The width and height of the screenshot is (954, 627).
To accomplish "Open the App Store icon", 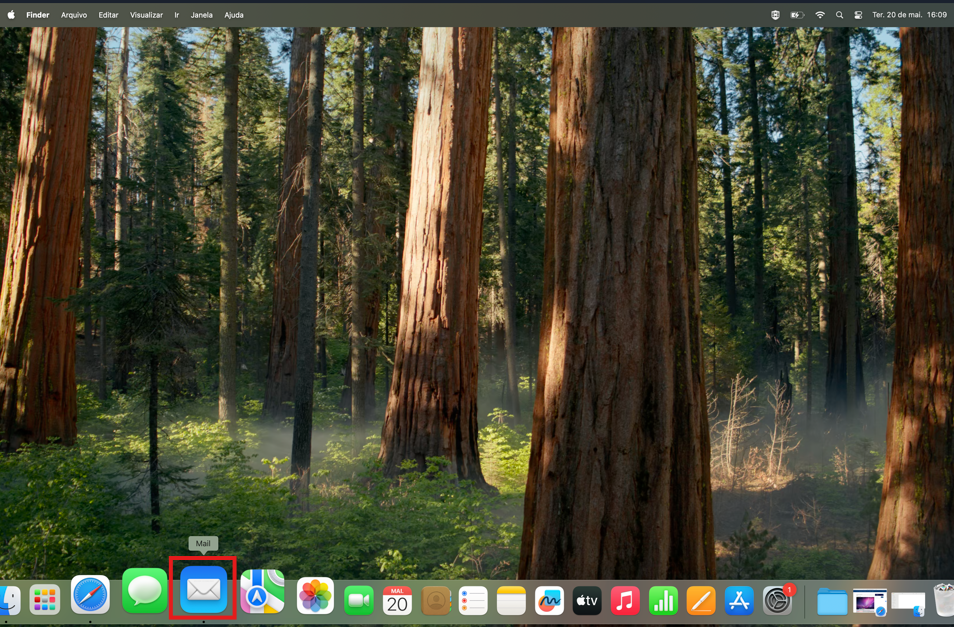I will [x=739, y=600].
